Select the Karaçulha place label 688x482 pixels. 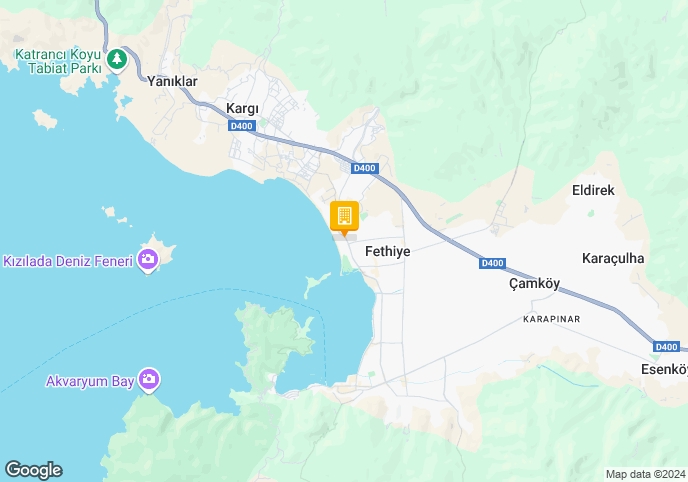[x=613, y=258]
